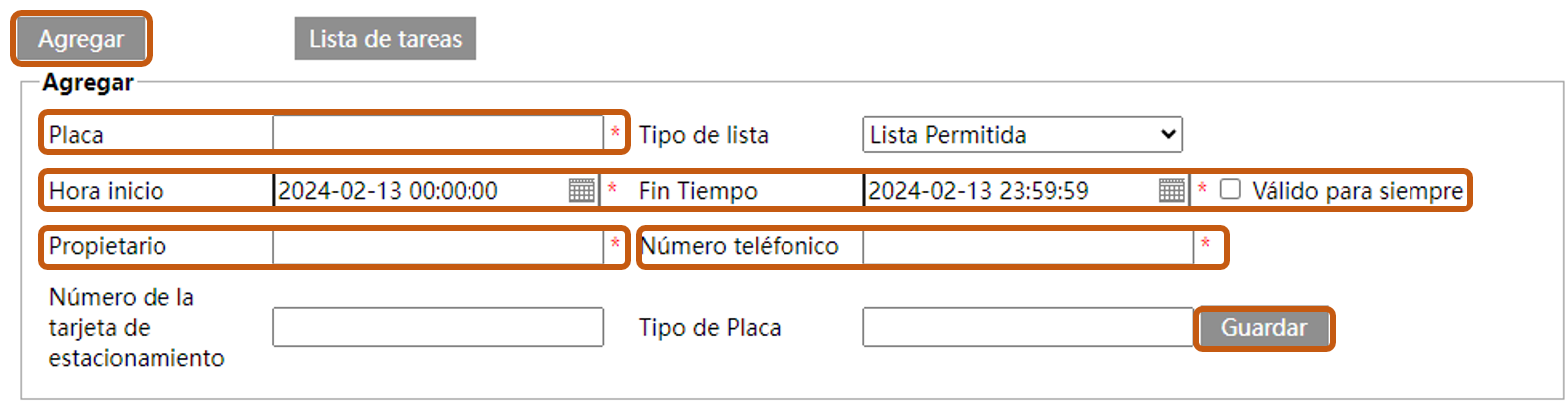
Task: Click the parking card number input
Action: click(438, 327)
